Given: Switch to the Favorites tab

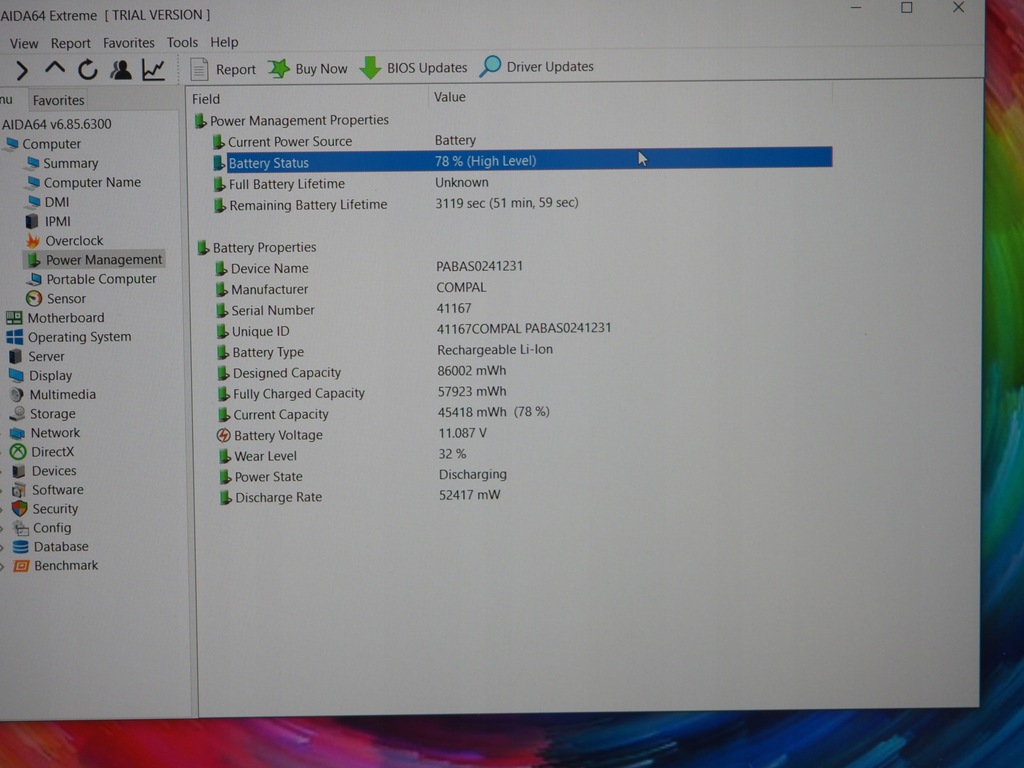Looking at the screenshot, I should pos(58,100).
